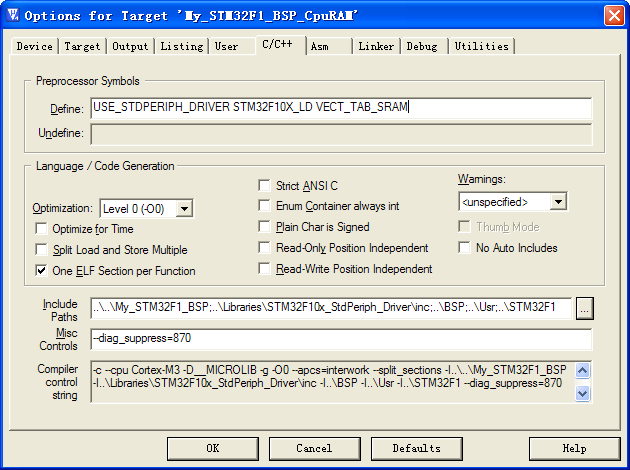630x470 pixels.
Task: Enable Optimize for Time
Action: click(x=41, y=229)
